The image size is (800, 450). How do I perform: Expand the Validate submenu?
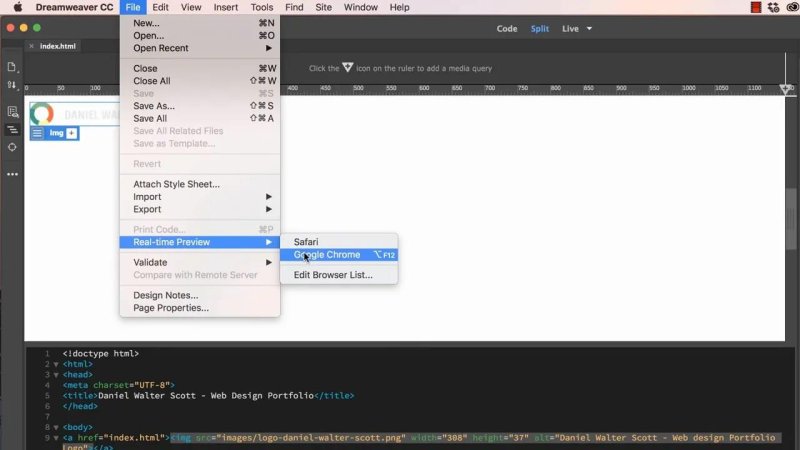199,262
